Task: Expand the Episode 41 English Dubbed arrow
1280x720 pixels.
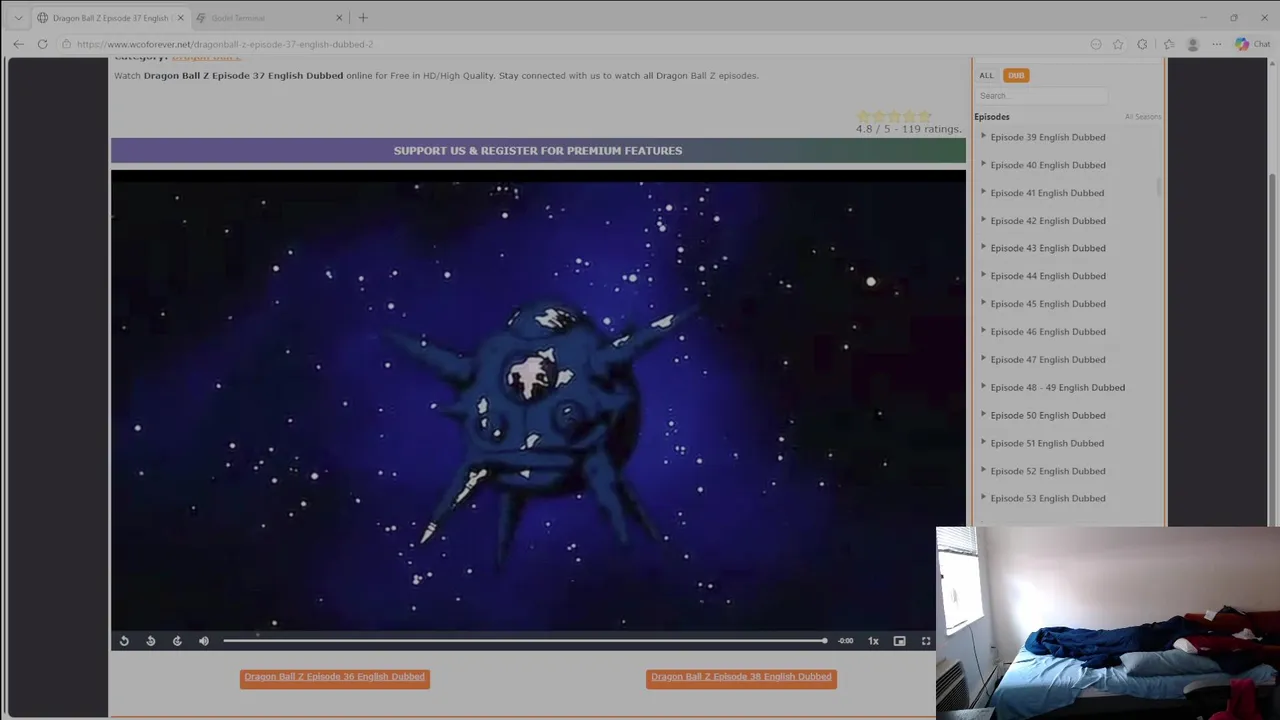Action: pos(983,192)
